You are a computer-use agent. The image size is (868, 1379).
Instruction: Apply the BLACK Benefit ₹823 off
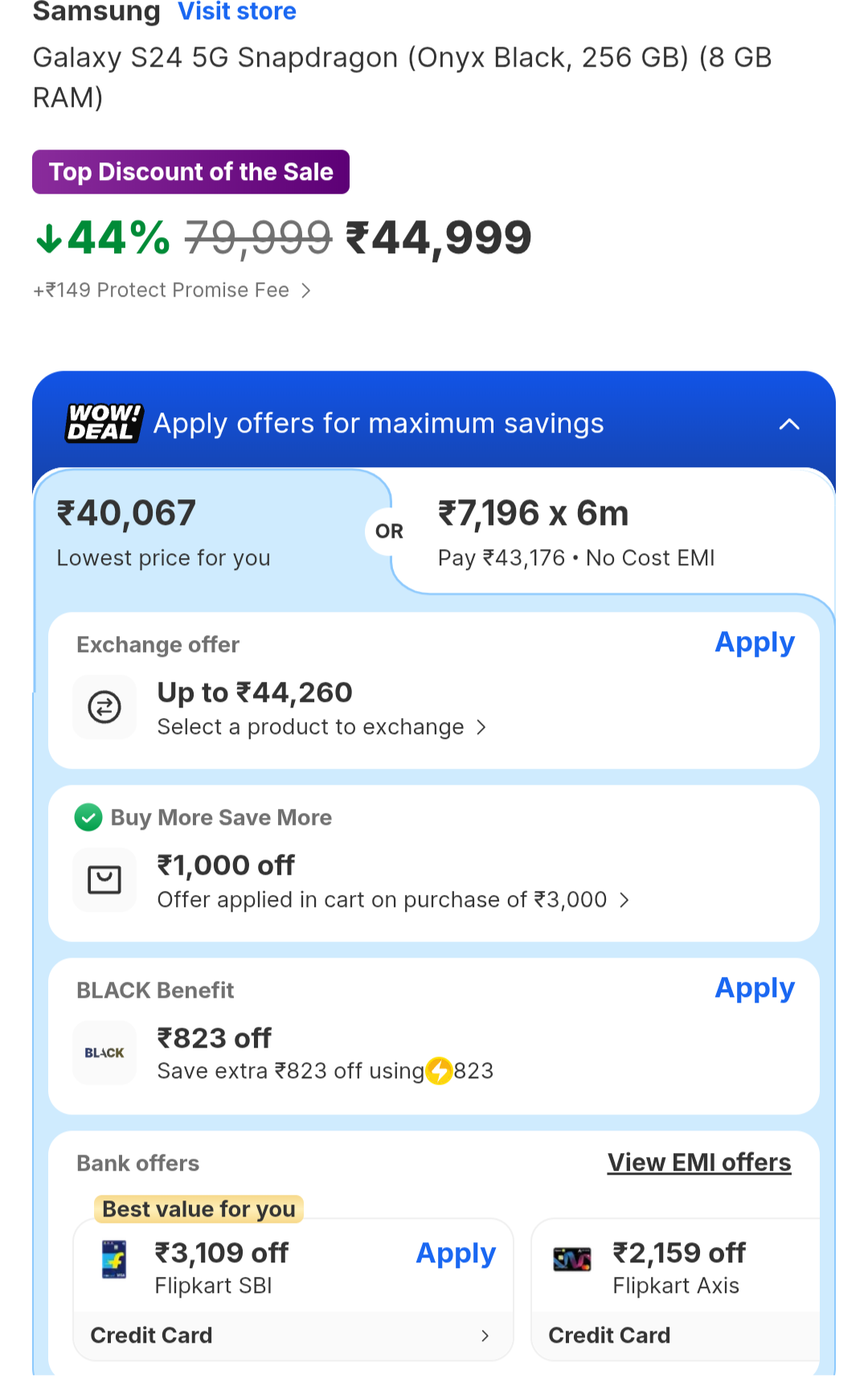755,988
